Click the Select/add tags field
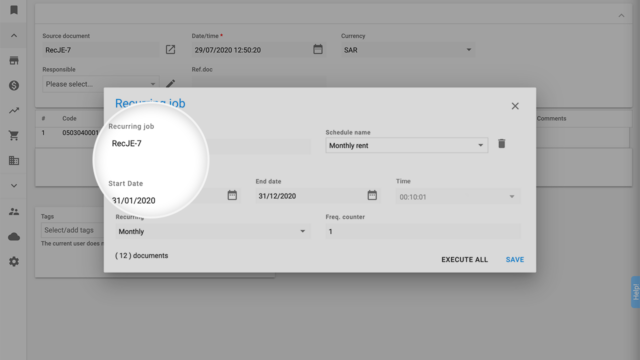This screenshot has height=360, width=640. pyautogui.click(x=72, y=230)
